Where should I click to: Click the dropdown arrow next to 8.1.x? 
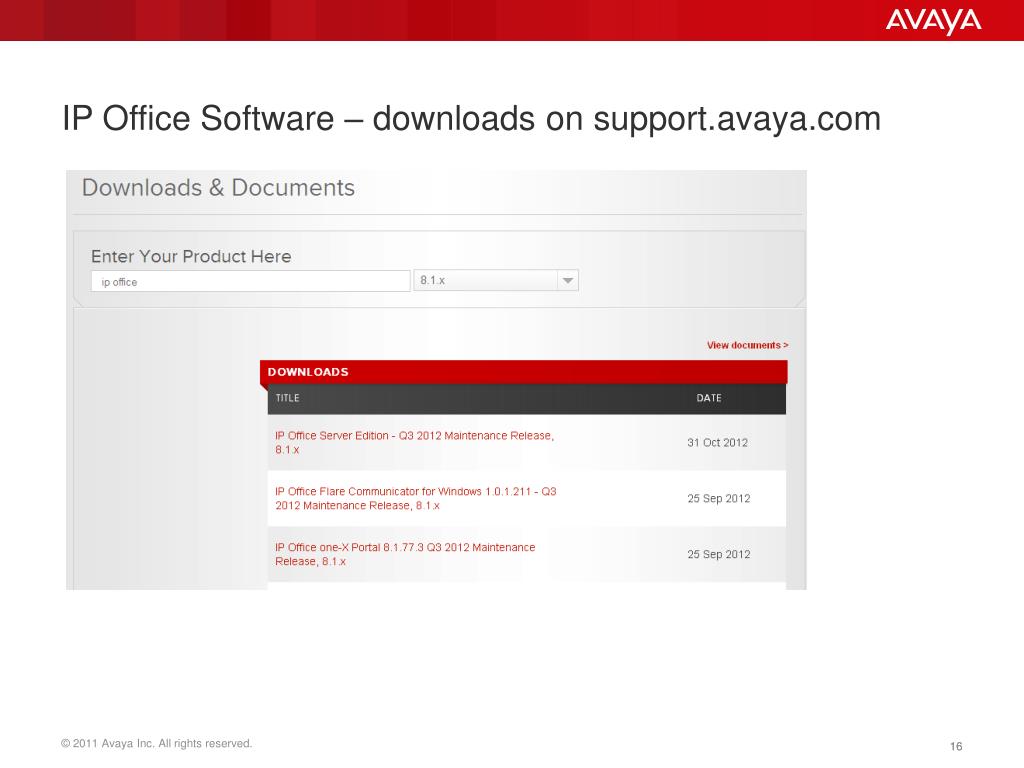point(568,280)
